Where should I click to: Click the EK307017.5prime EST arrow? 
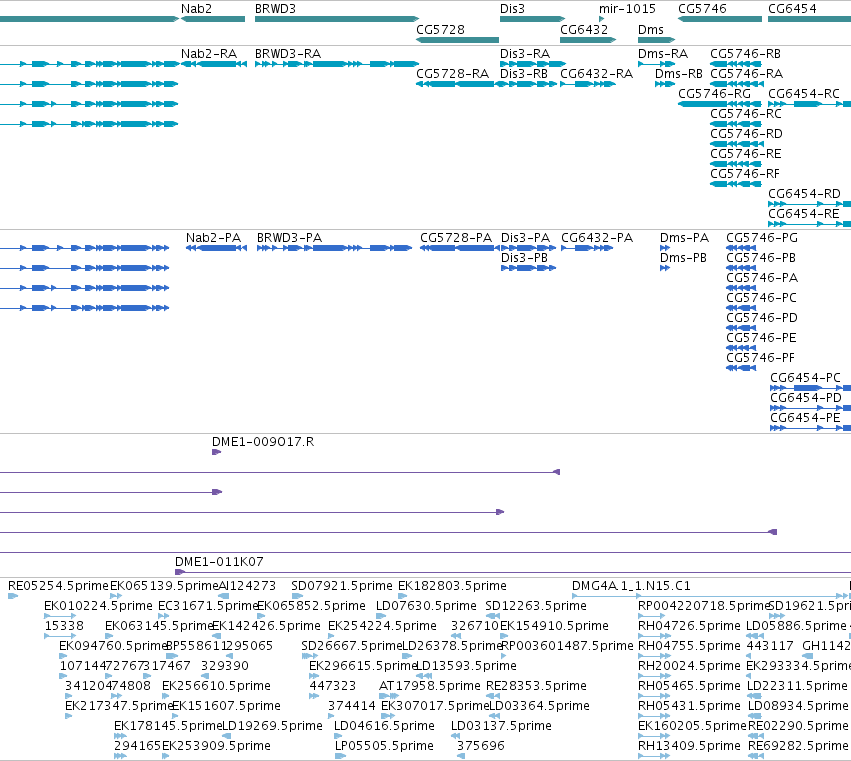point(388,716)
